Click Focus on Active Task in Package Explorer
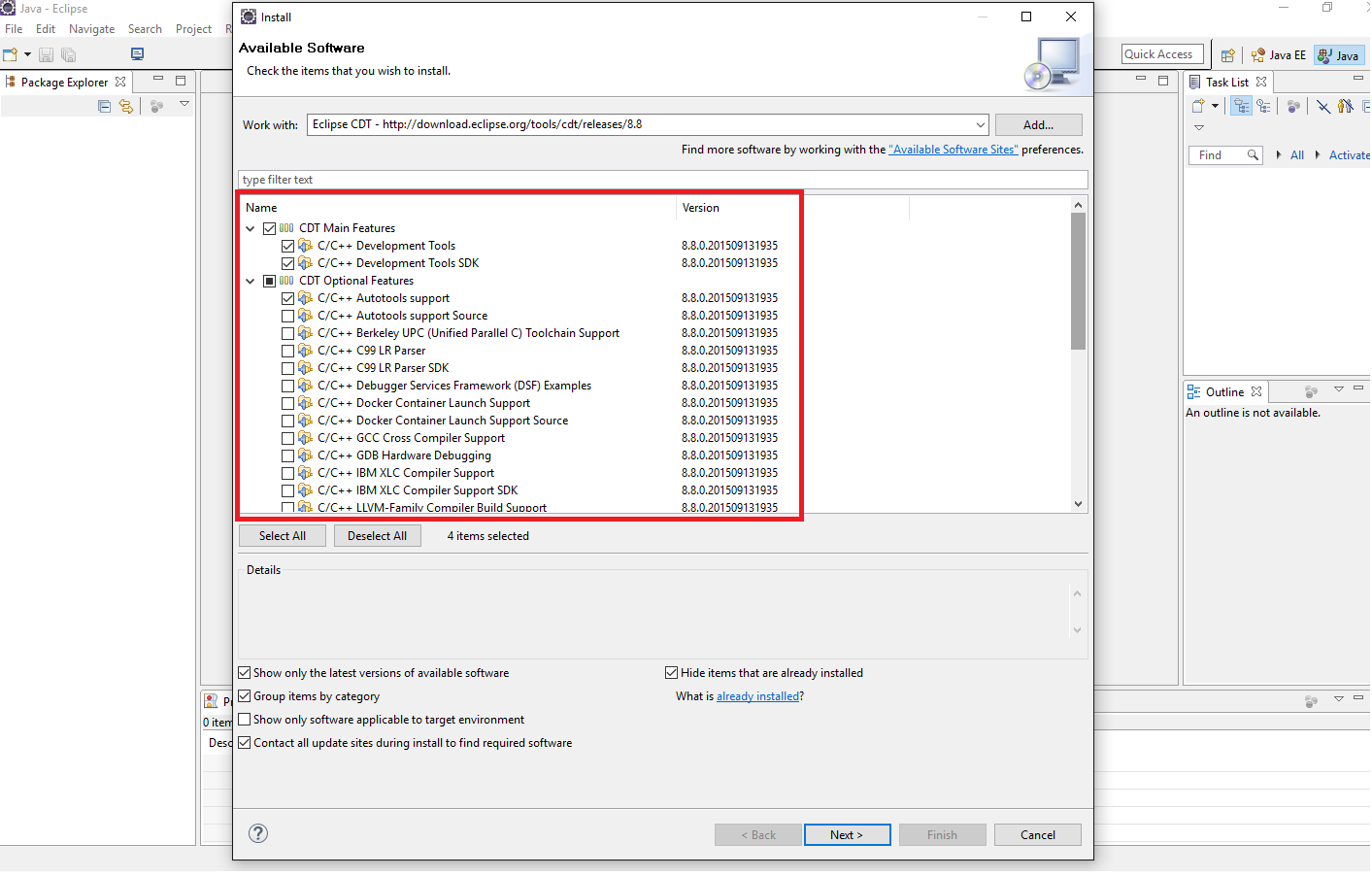 [156, 106]
